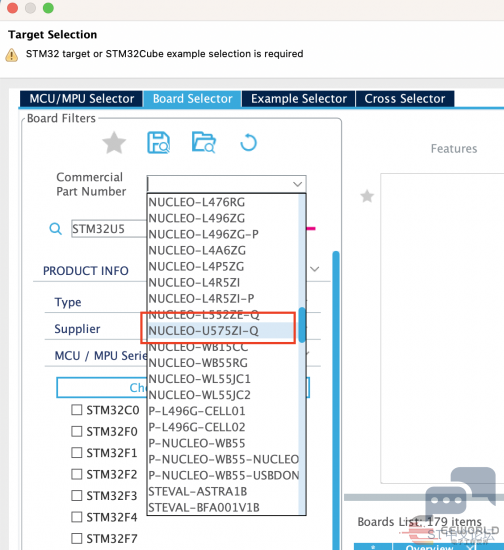This screenshot has height=550, width=504.
Task: Click the warning triangle icon near the message
Action: pos(12,55)
